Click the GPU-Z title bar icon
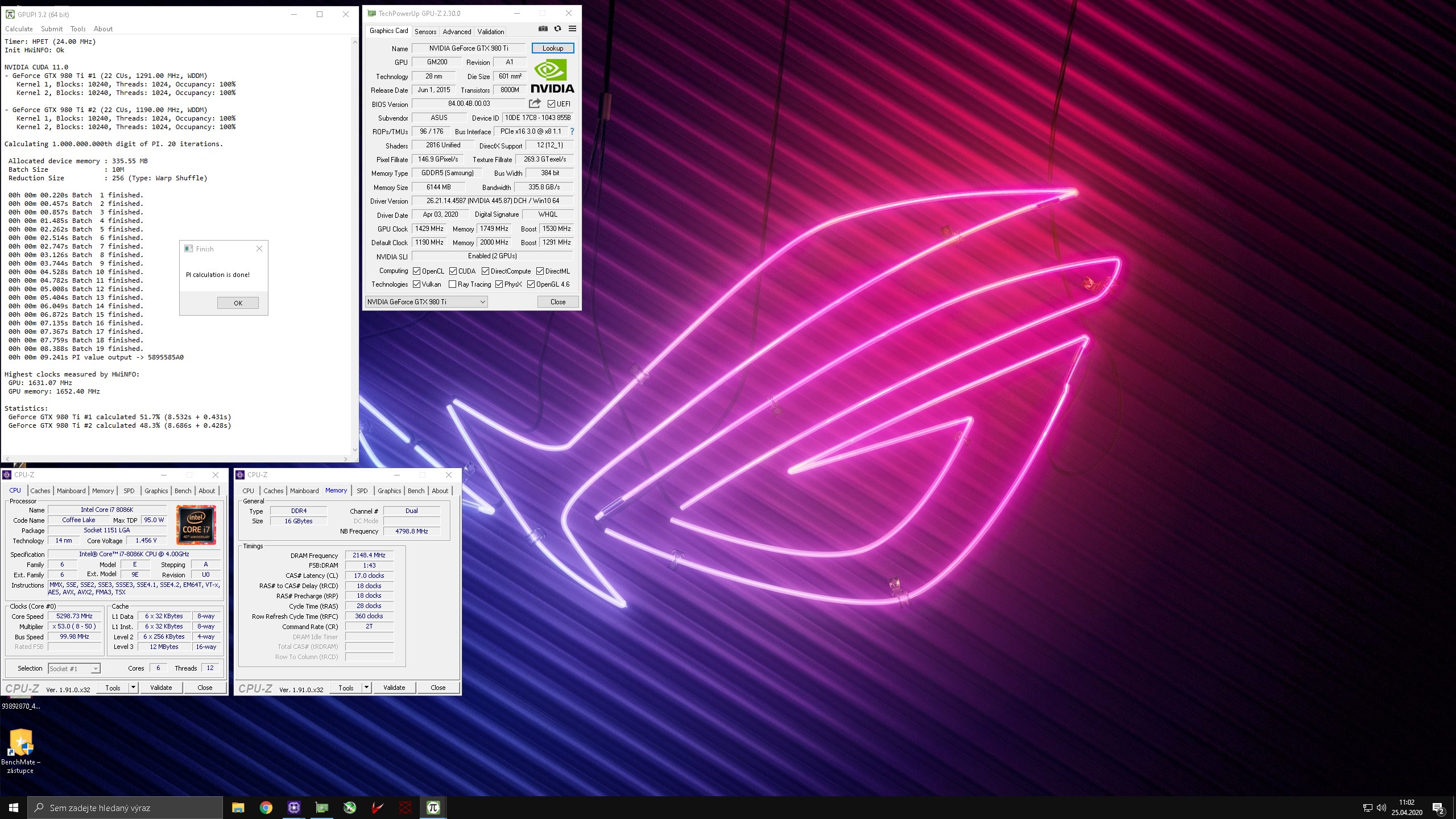Screen dimensions: 1456x819 (x=371, y=13)
